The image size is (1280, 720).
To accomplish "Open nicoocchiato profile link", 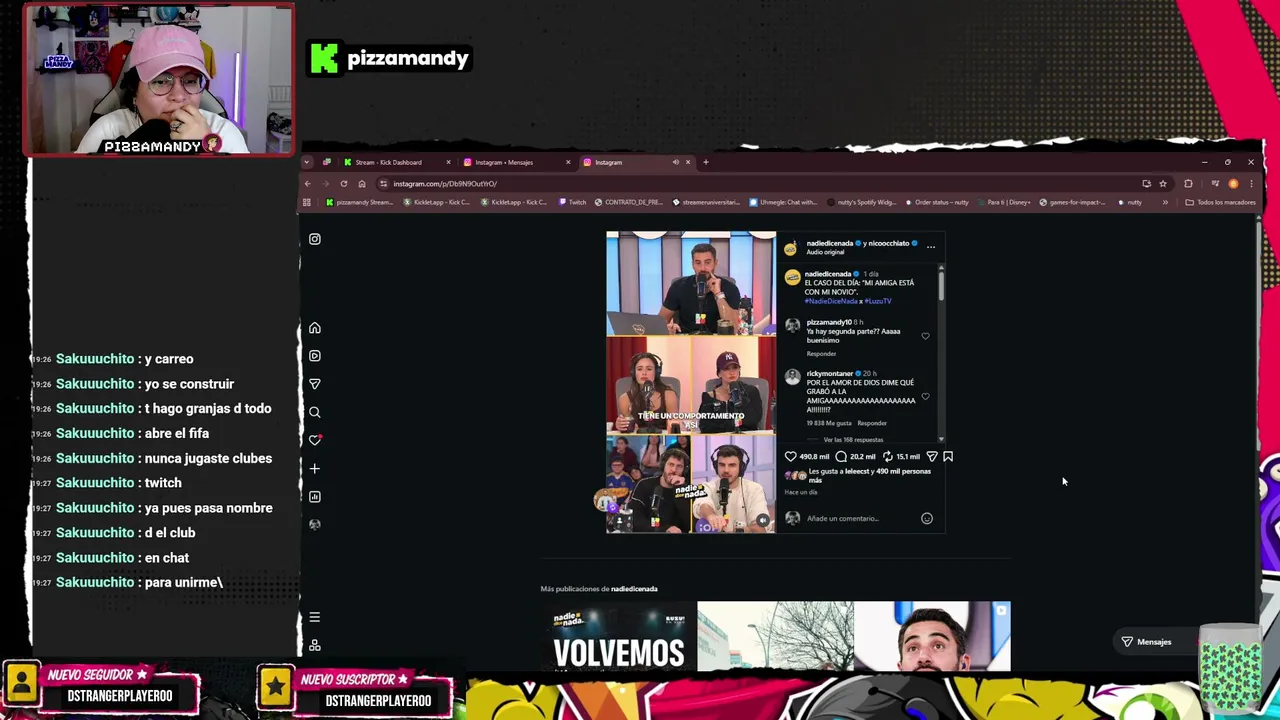I will (x=888, y=243).
